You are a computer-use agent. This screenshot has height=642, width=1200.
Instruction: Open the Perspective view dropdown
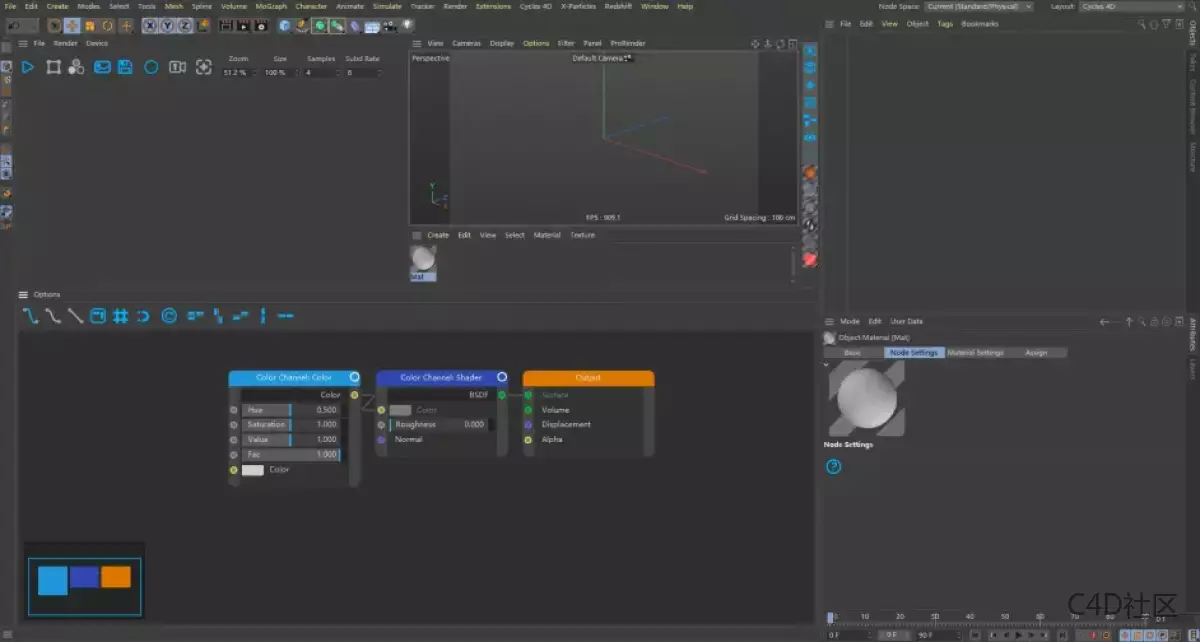(x=430, y=58)
